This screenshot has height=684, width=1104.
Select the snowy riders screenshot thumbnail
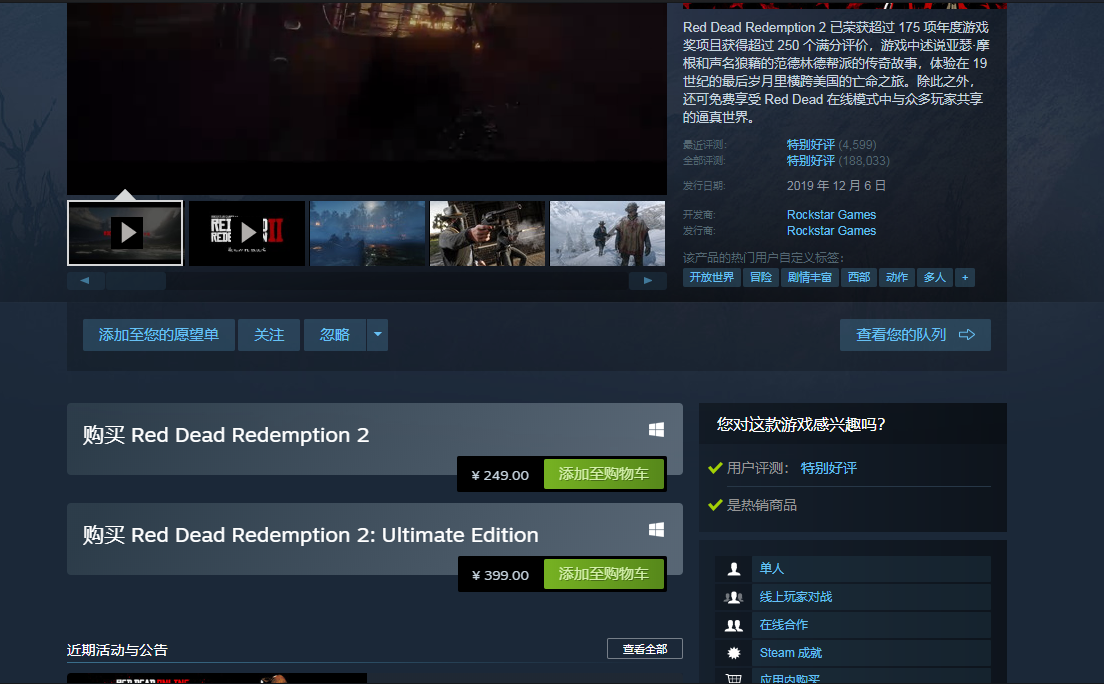(x=607, y=233)
